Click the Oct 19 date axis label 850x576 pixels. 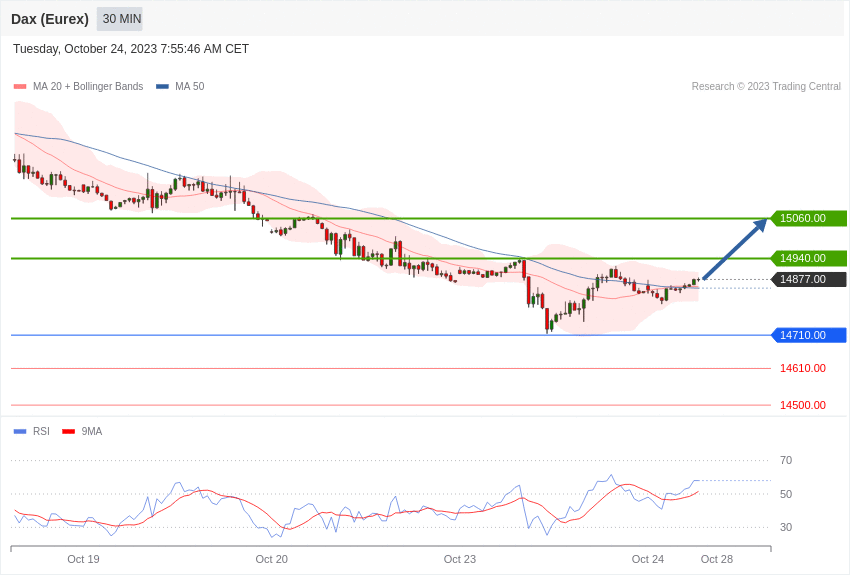click(83, 559)
